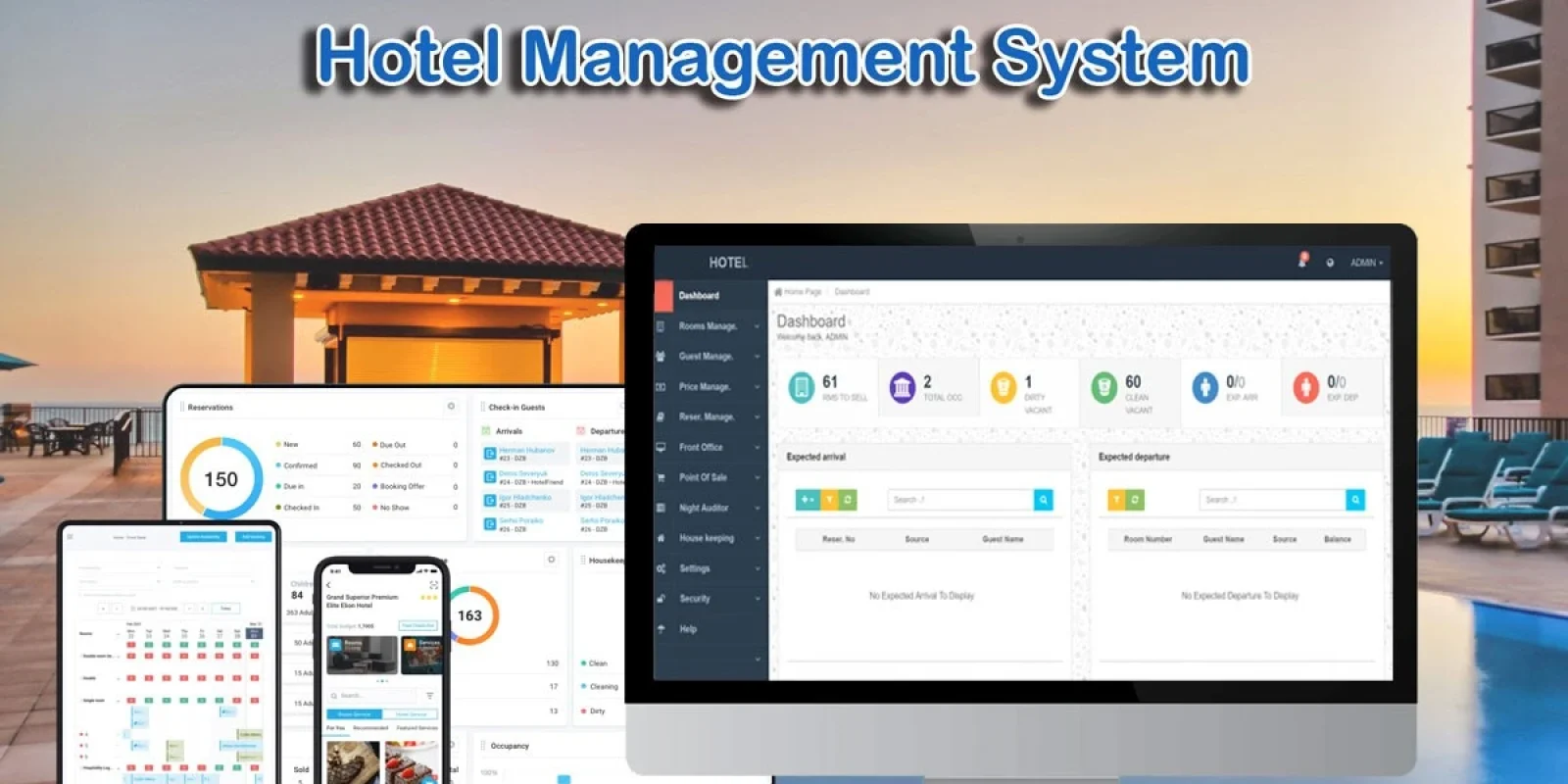Click the notification bell icon in header
This screenshot has width=1568, height=784.
click(1302, 261)
